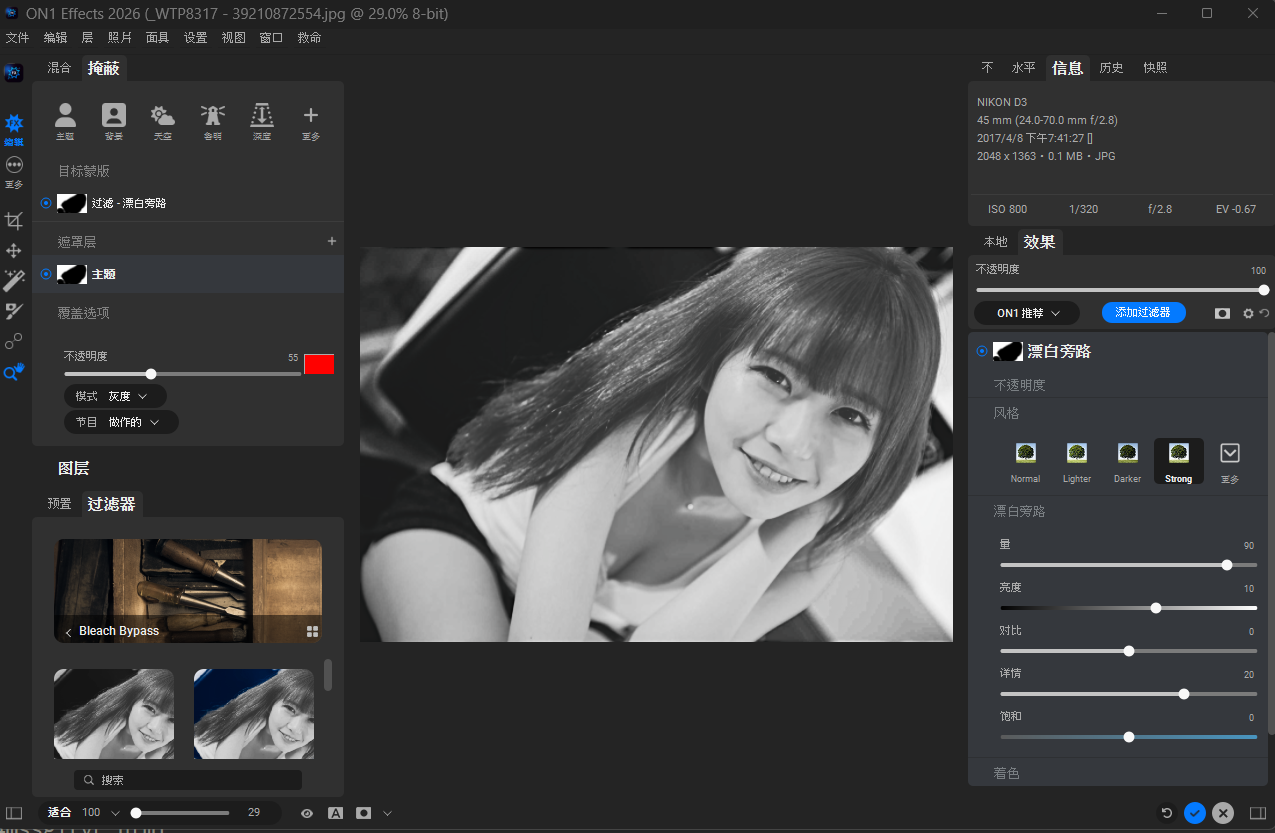The height and width of the screenshot is (833, 1275).
Task: Select the magic wand retouch tool
Action: 14,281
